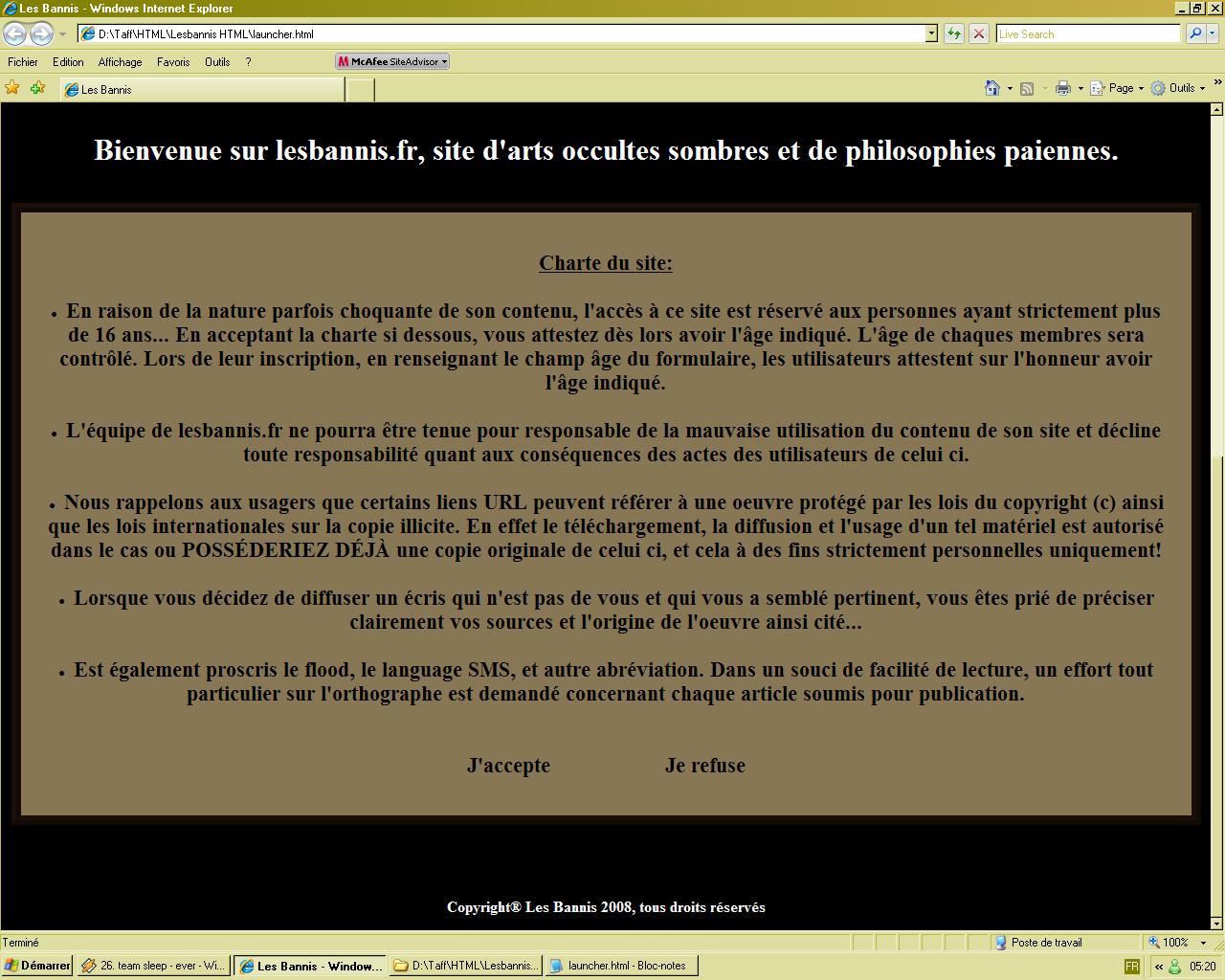Expand the Print options dropdown arrow

pos(1080,88)
